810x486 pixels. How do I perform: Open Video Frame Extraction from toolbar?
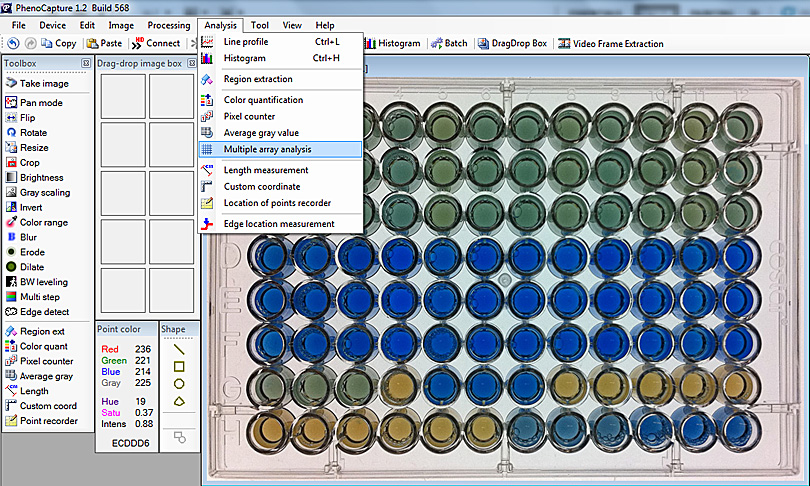pyautogui.click(x=610, y=44)
